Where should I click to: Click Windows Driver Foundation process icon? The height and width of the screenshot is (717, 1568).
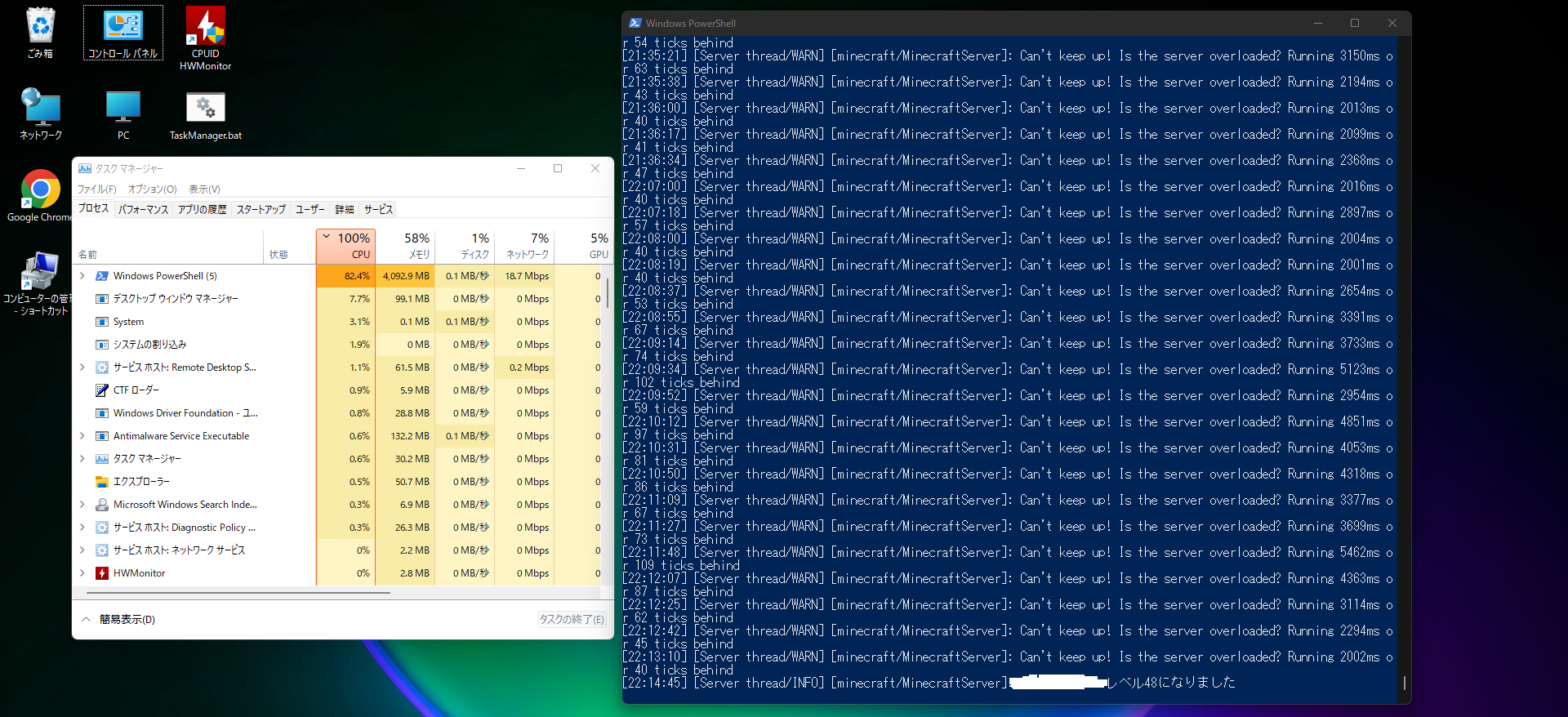pos(102,413)
